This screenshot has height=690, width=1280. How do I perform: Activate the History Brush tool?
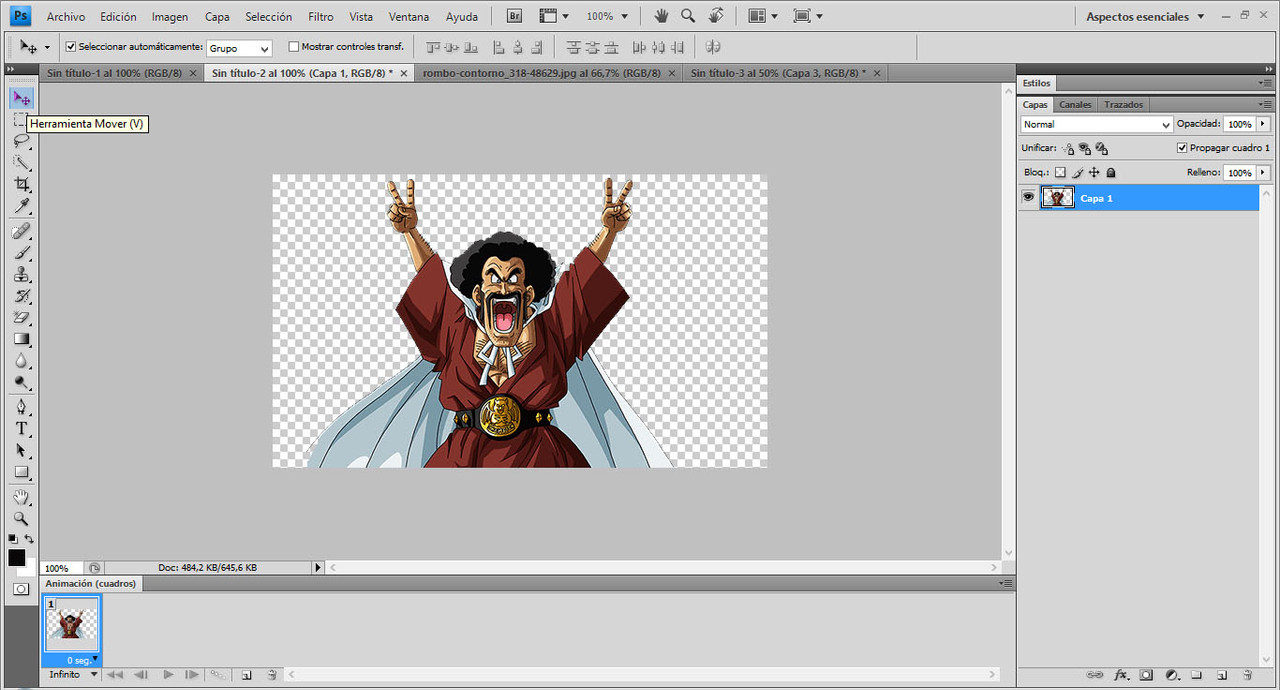(21, 297)
